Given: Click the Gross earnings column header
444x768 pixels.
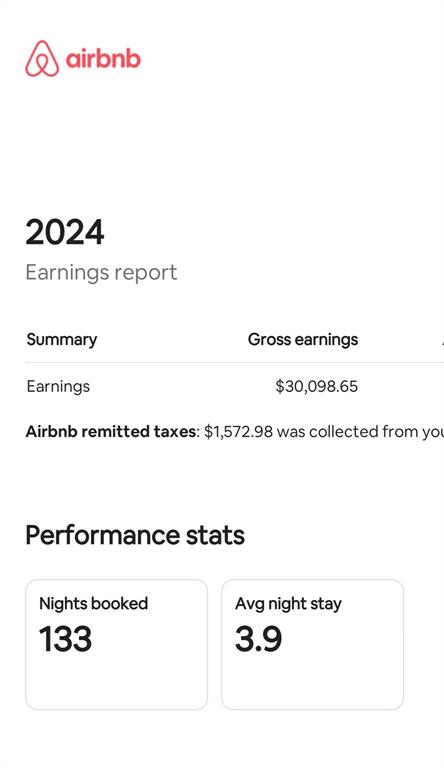Looking at the screenshot, I should click(303, 339).
